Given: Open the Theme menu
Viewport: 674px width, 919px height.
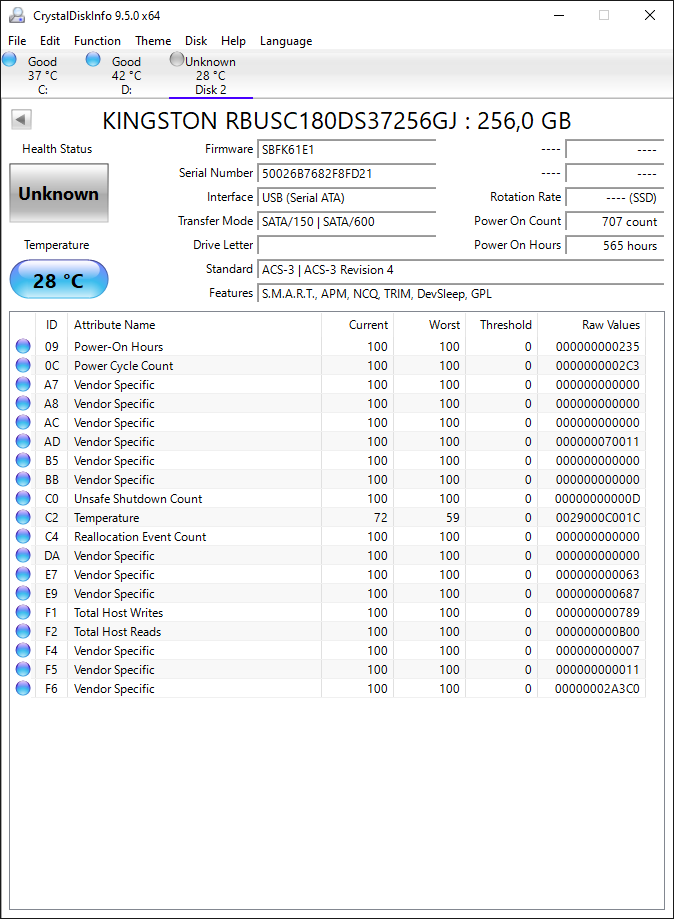Looking at the screenshot, I should [x=153, y=40].
